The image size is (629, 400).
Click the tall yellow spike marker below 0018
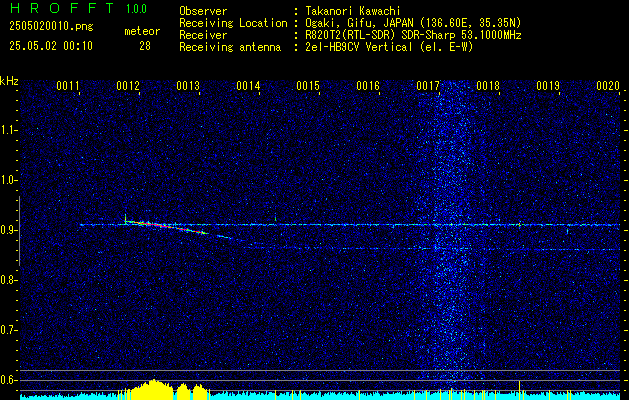[x=519, y=390]
